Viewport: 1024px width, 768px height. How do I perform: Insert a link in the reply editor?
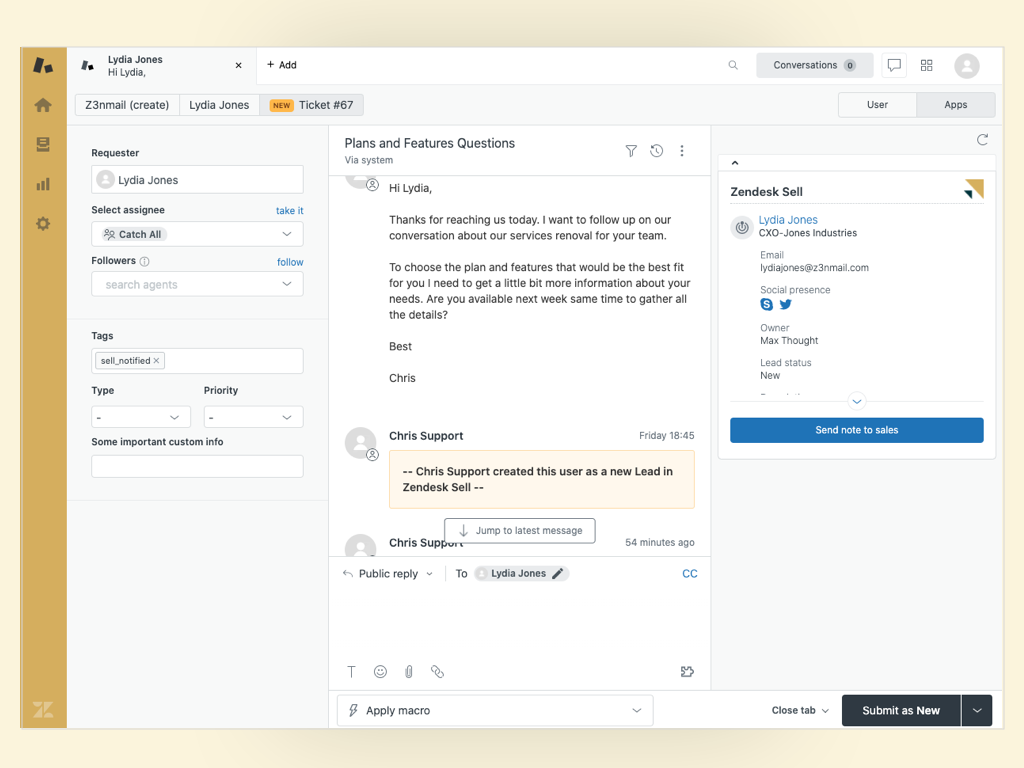point(437,672)
